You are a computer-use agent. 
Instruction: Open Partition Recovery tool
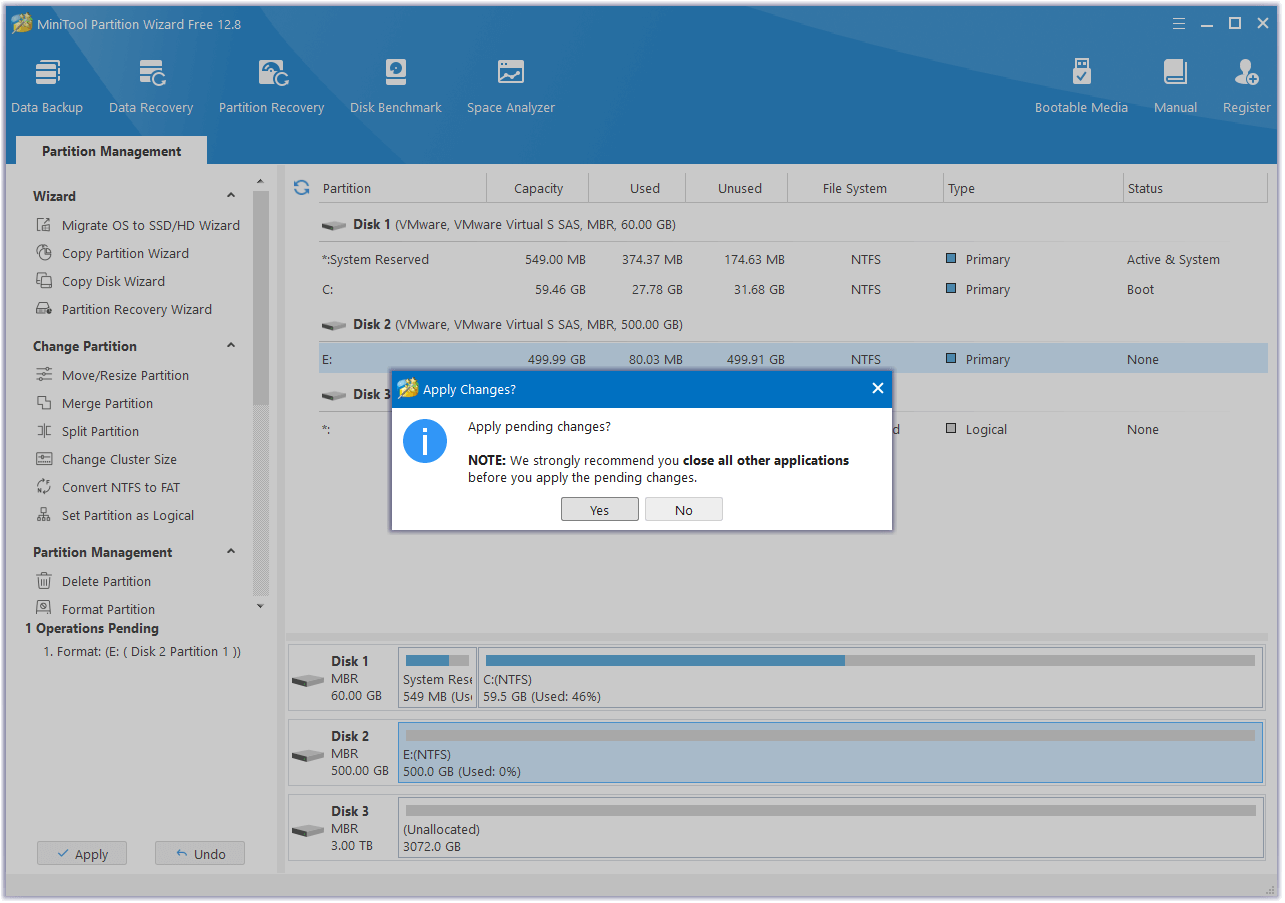[271, 86]
